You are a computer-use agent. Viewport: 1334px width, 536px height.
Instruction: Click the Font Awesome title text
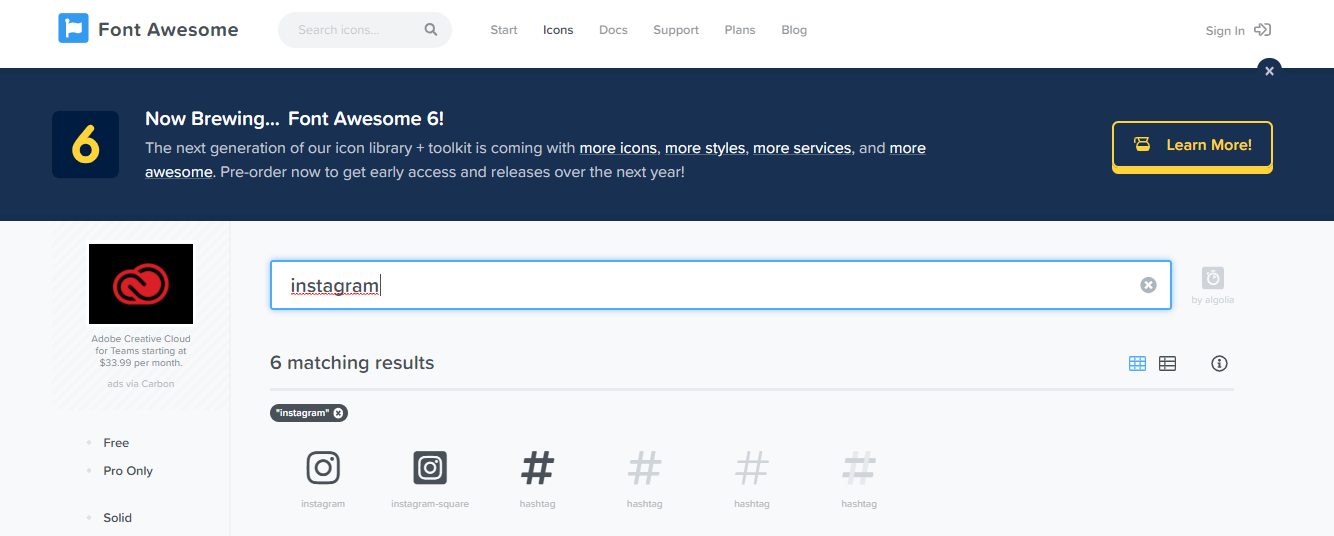(x=168, y=29)
